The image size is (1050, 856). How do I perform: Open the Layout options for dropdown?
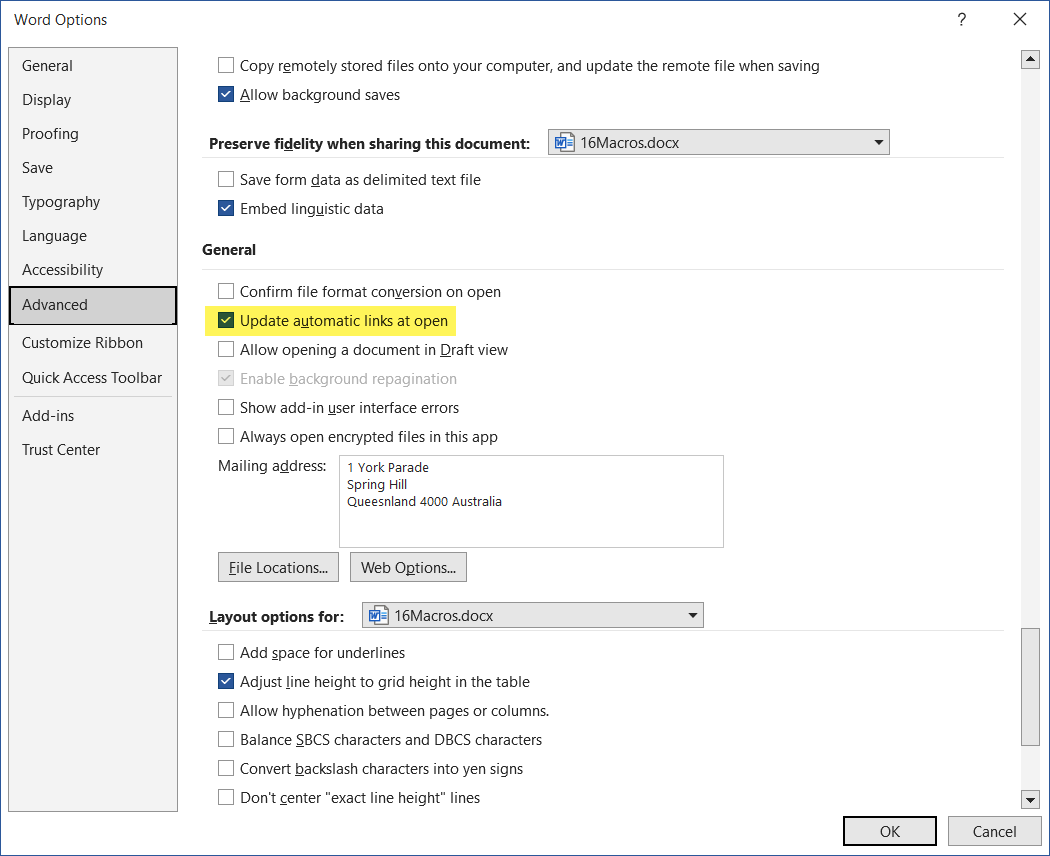pyautogui.click(x=692, y=614)
